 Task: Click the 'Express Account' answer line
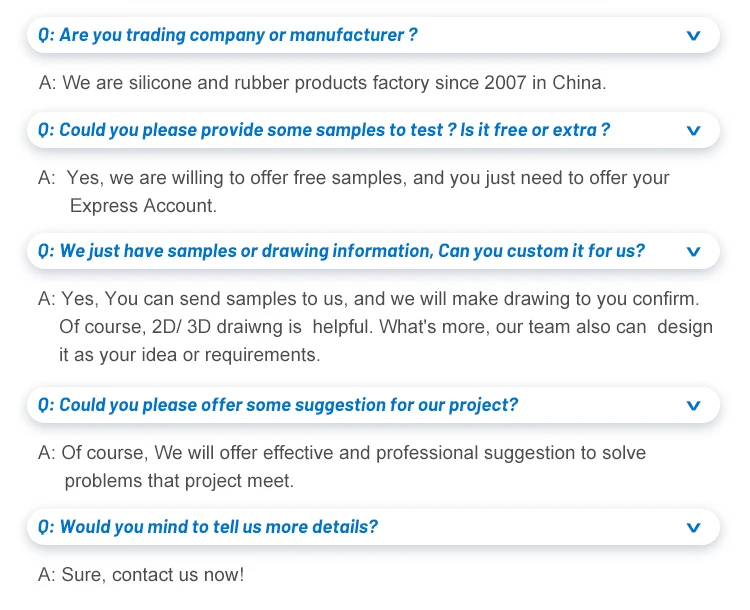[142, 206]
